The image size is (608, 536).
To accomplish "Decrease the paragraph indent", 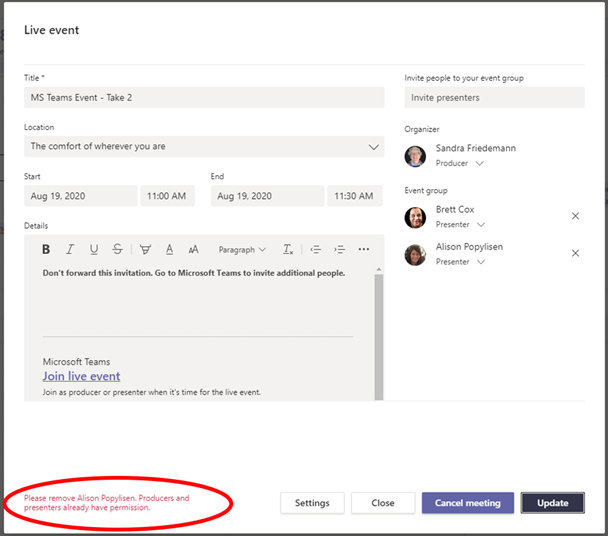I will click(316, 249).
